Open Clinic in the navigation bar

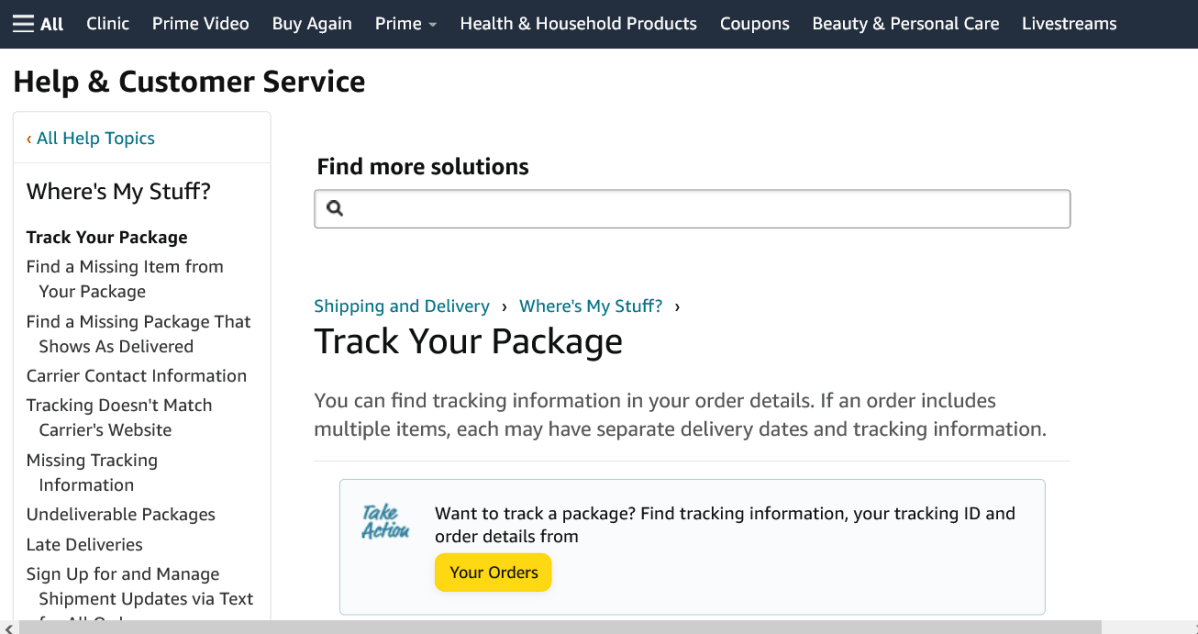click(x=108, y=24)
